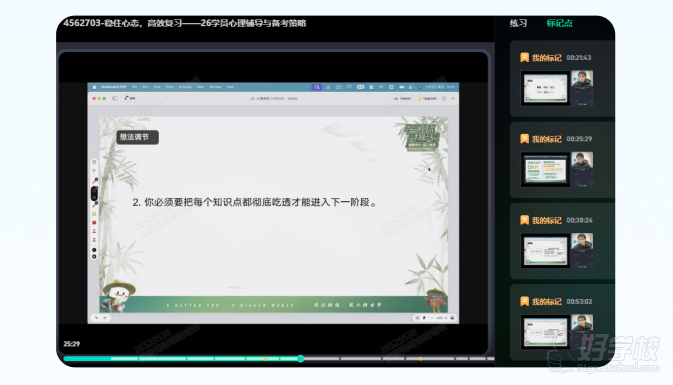
Task: Toggle the sidebar panel icon next to the window controls
Action: pyautogui.click(x=115, y=98)
